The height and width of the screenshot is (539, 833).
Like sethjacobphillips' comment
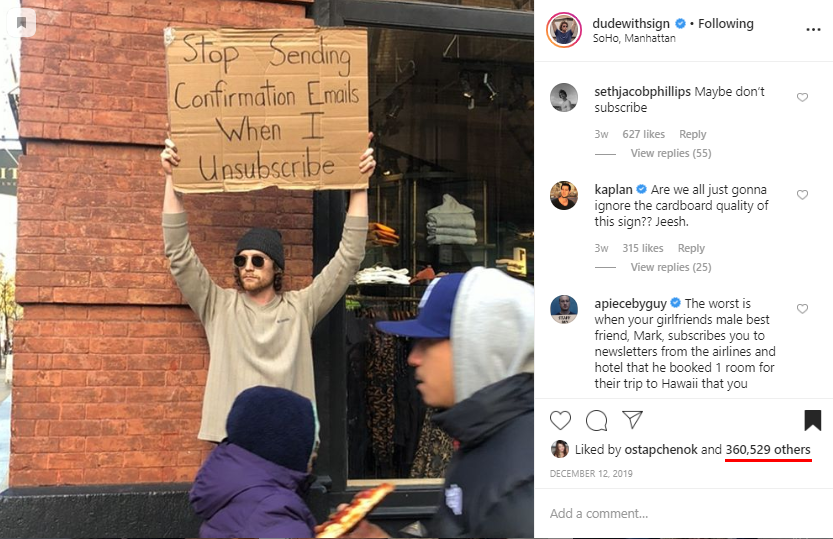[x=802, y=97]
